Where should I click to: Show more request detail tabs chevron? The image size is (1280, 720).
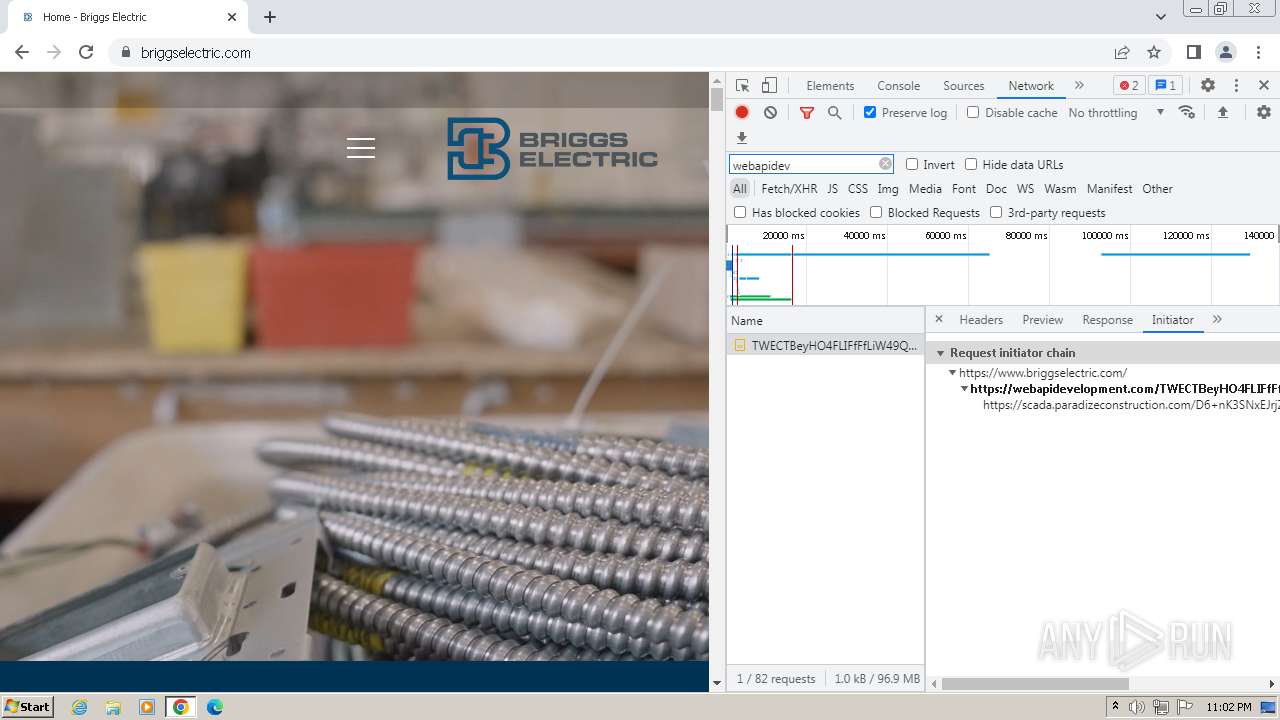pyautogui.click(x=1217, y=319)
